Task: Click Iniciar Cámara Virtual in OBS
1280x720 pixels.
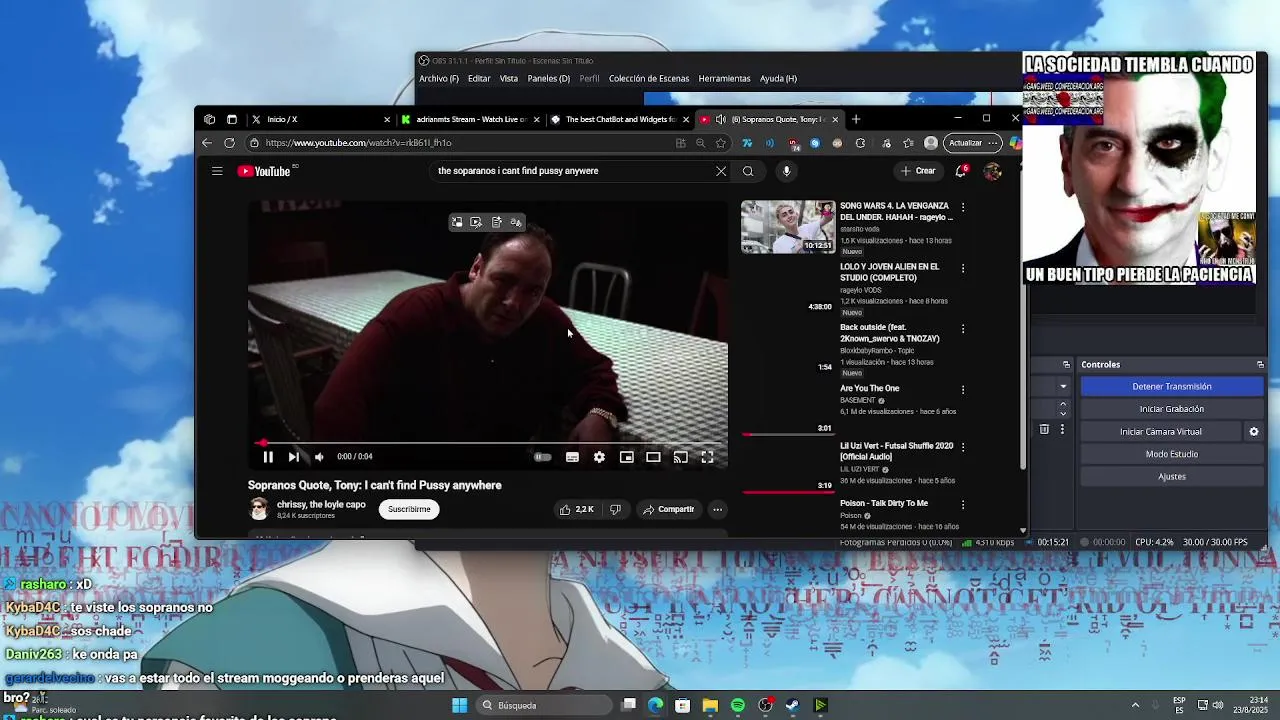Action: [1160, 432]
